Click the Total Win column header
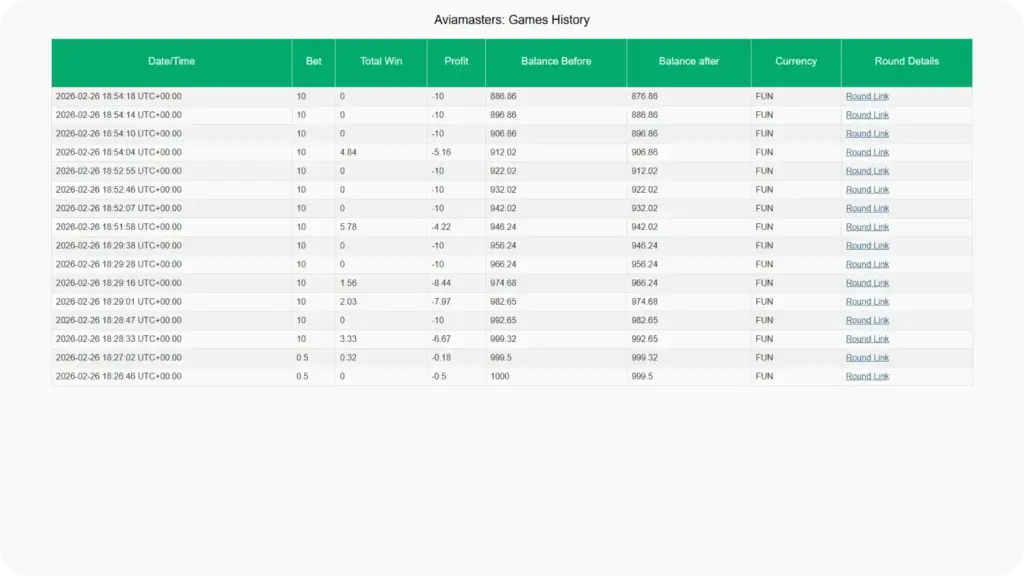This screenshot has height=576, width=1024. click(x=381, y=61)
